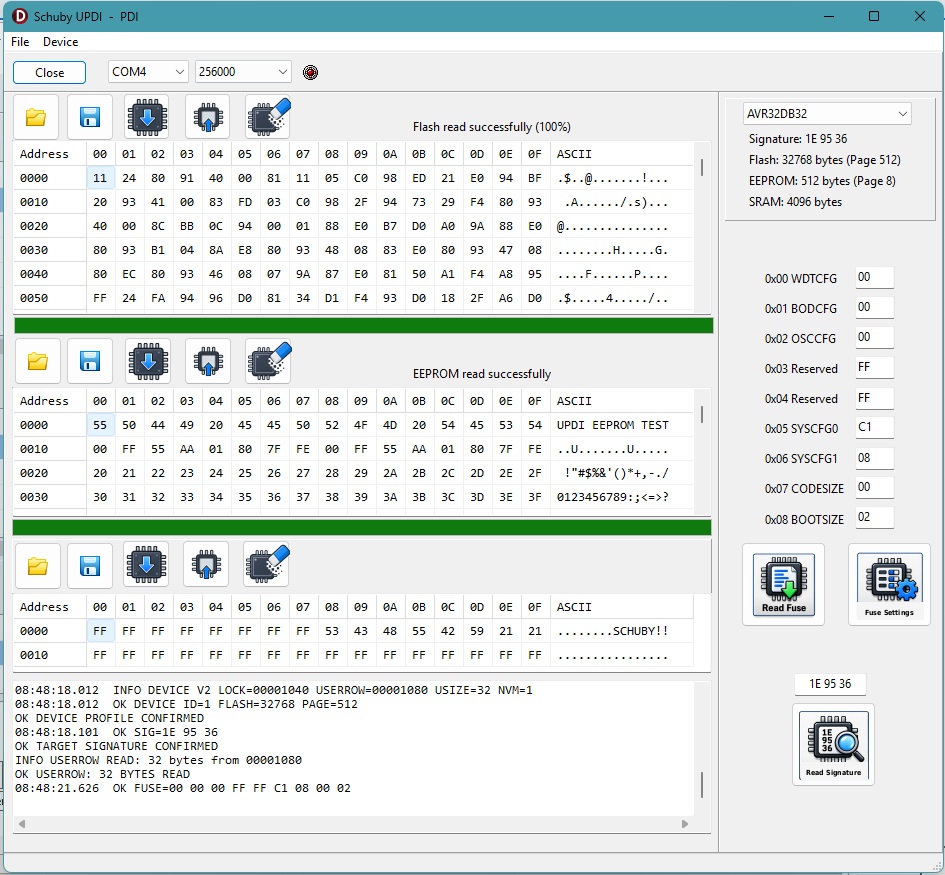945x875 pixels.
Task: Click the 0x06 SYSCFG1 field showing 08
Action: 874,458
